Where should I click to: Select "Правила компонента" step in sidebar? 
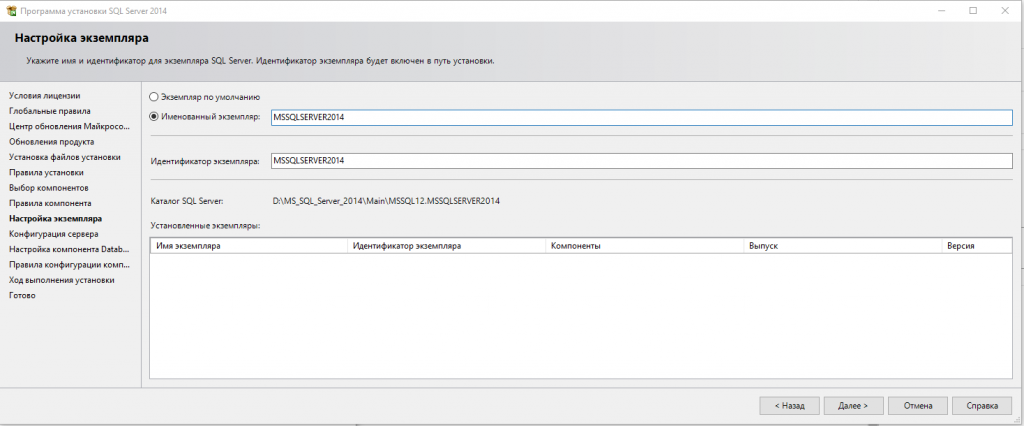pos(50,203)
